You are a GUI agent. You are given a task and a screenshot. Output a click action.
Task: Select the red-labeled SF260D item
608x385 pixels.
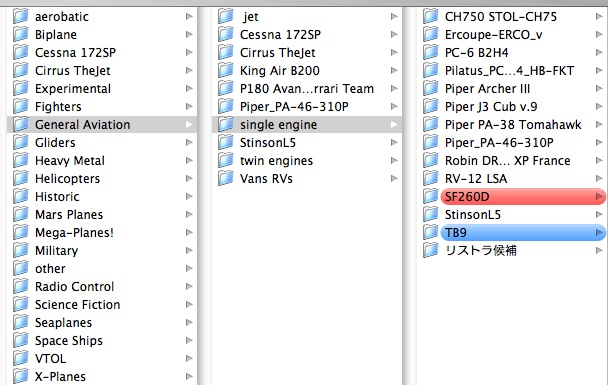[523, 196]
